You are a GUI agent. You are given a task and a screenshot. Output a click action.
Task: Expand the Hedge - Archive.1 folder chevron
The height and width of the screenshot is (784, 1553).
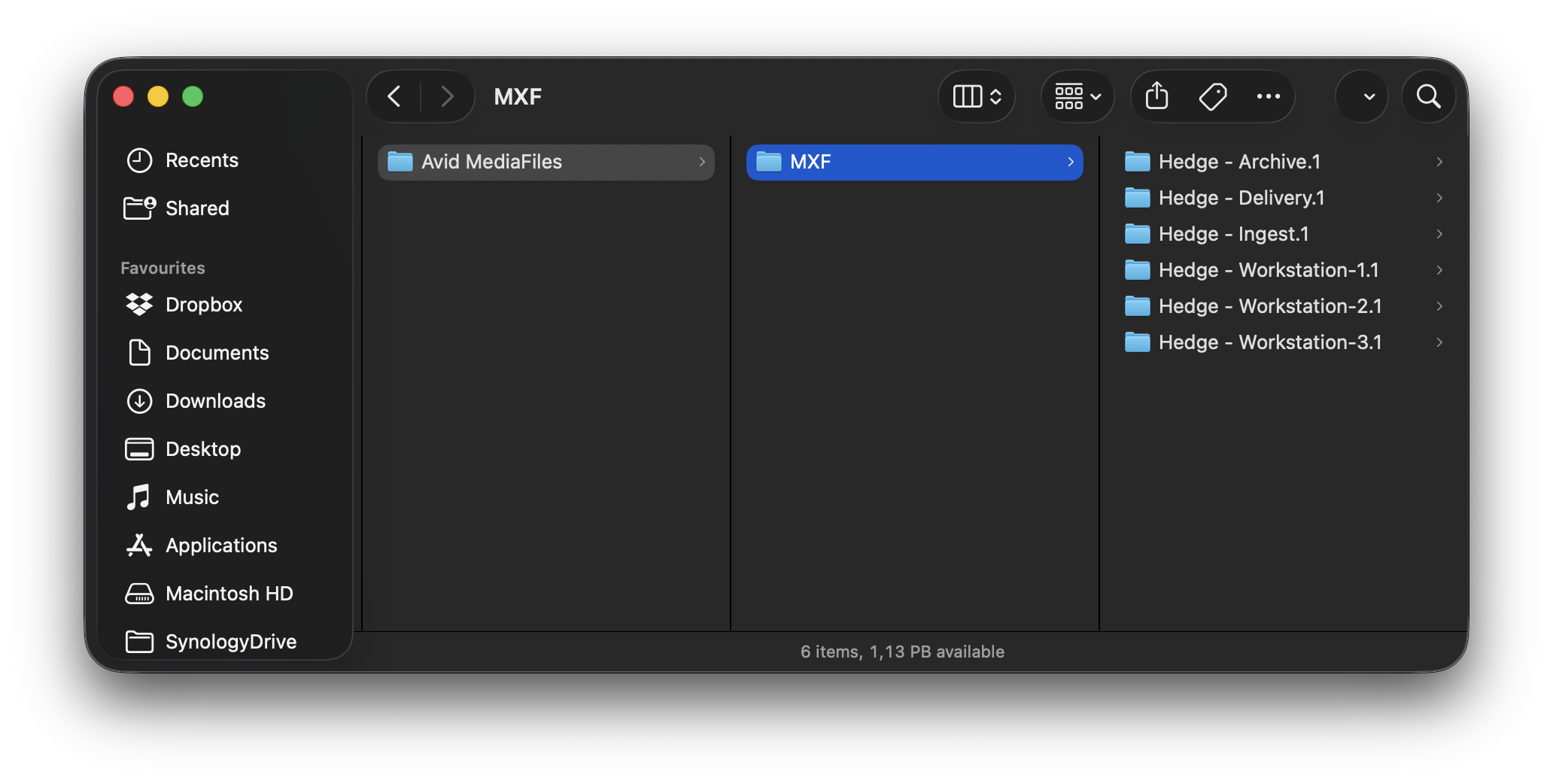(x=1439, y=162)
